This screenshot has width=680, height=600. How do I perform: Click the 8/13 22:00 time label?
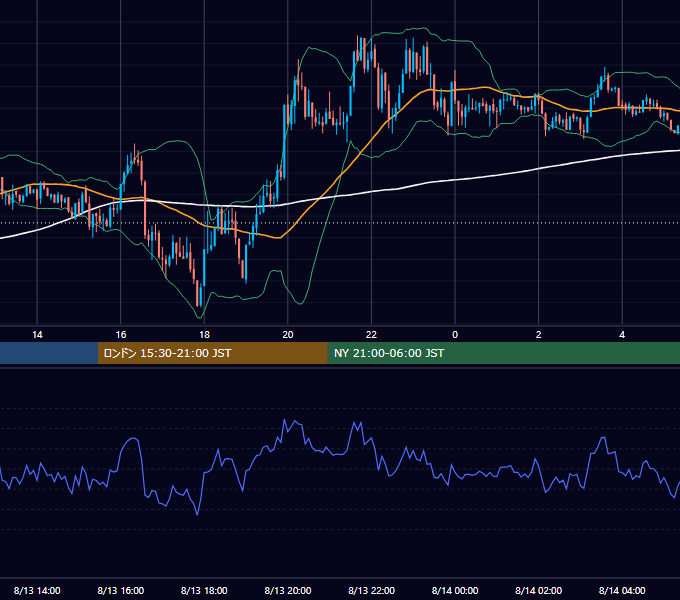tap(371, 590)
